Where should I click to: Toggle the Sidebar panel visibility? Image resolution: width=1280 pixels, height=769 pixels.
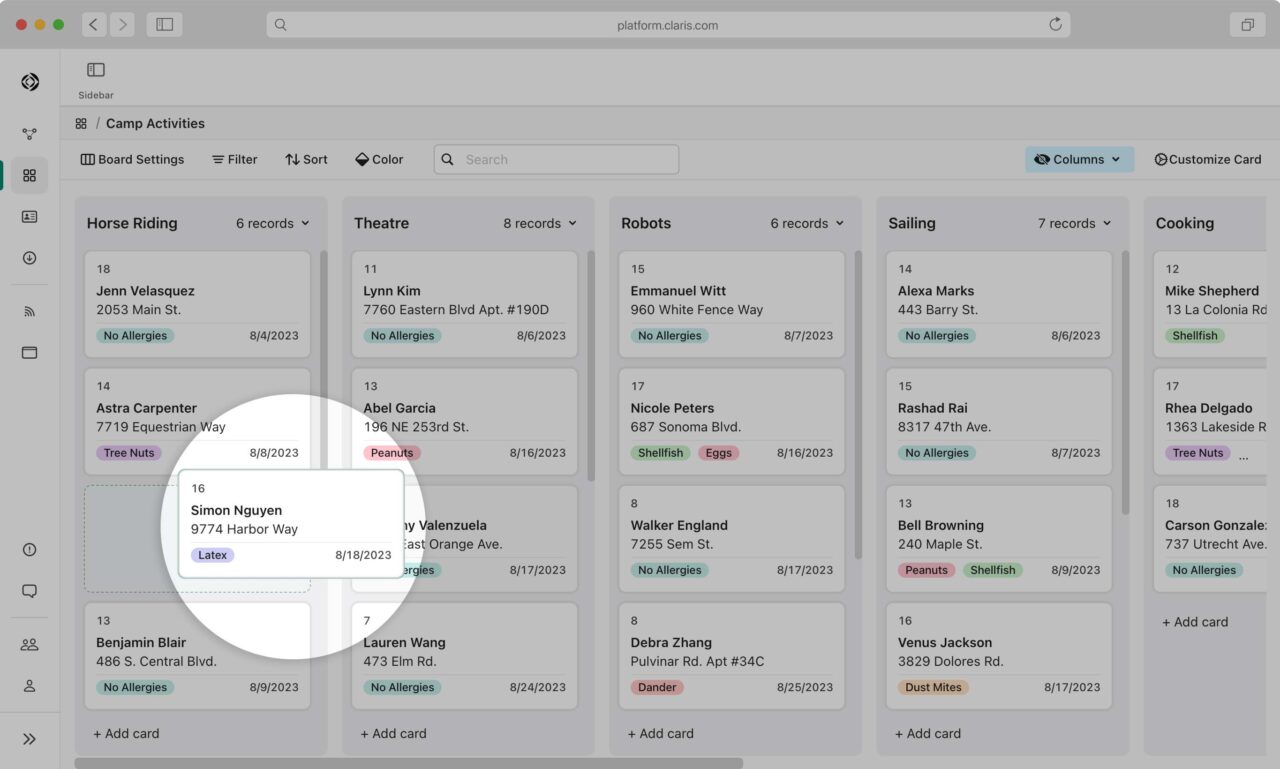point(95,70)
